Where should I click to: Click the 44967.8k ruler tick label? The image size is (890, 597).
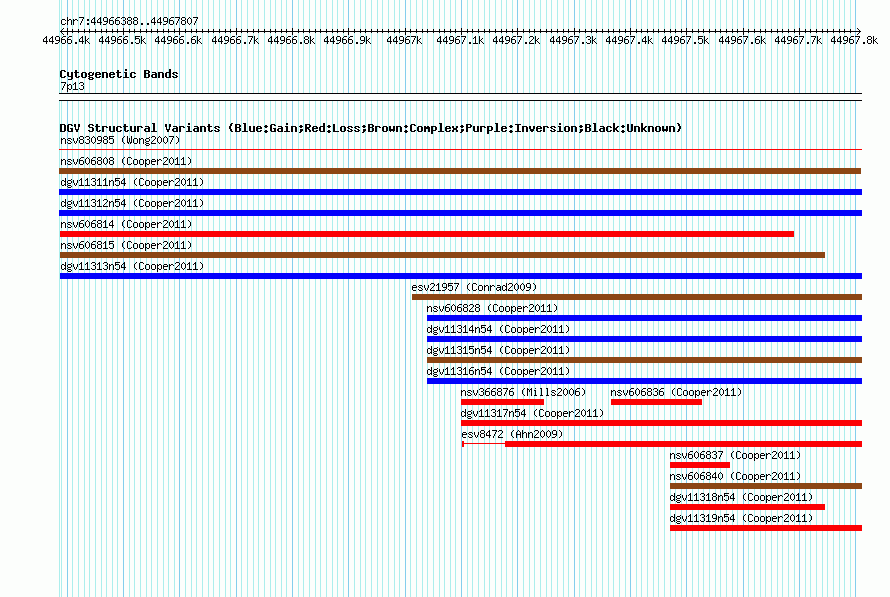coord(854,40)
